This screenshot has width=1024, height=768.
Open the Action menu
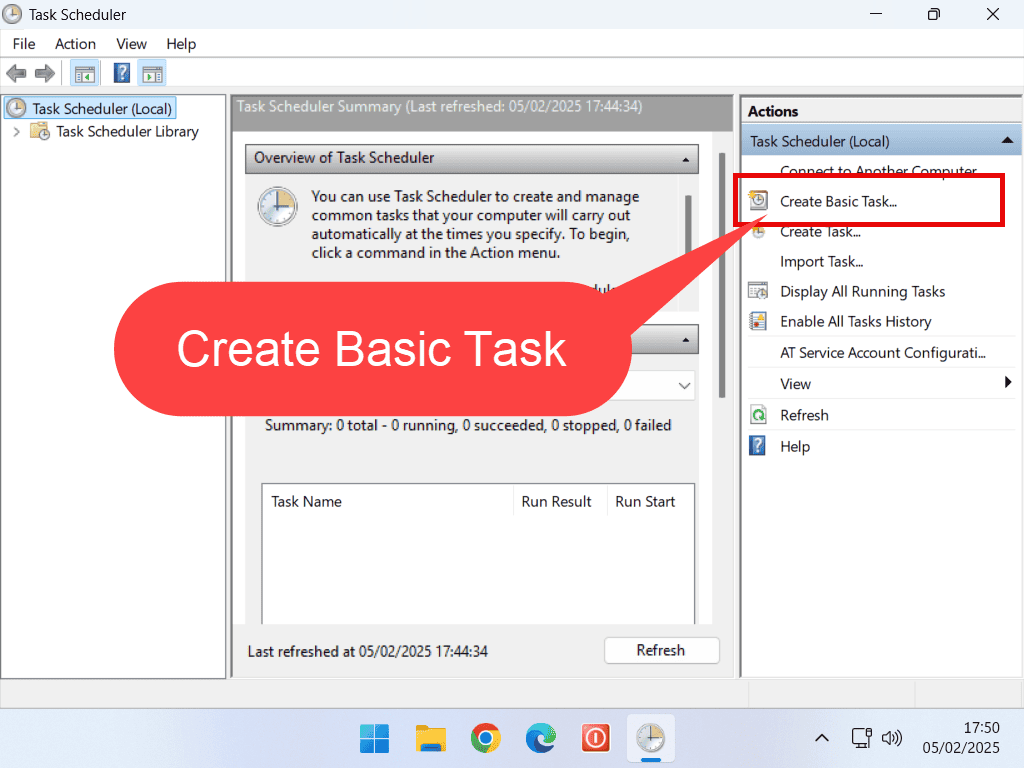tap(75, 44)
